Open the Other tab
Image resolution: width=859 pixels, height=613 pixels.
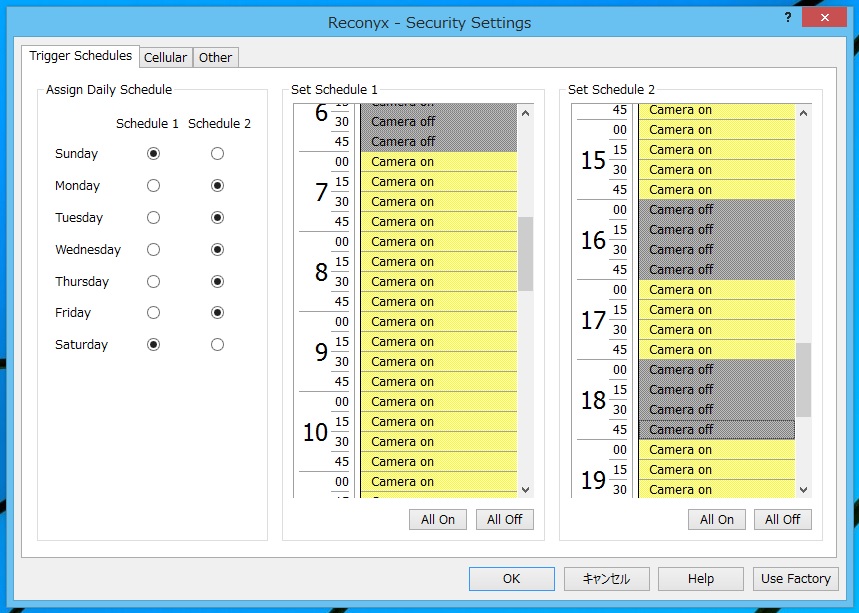(x=215, y=58)
